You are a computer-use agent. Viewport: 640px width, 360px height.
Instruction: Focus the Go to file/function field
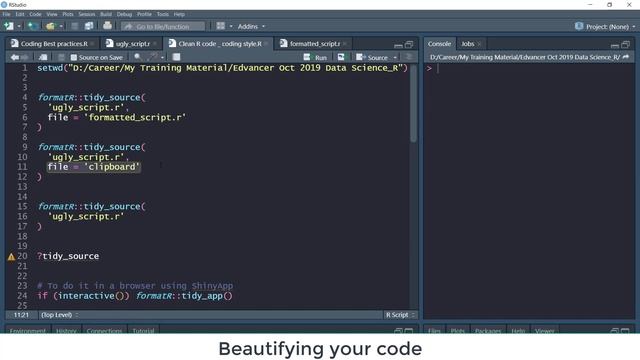(x=163, y=27)
